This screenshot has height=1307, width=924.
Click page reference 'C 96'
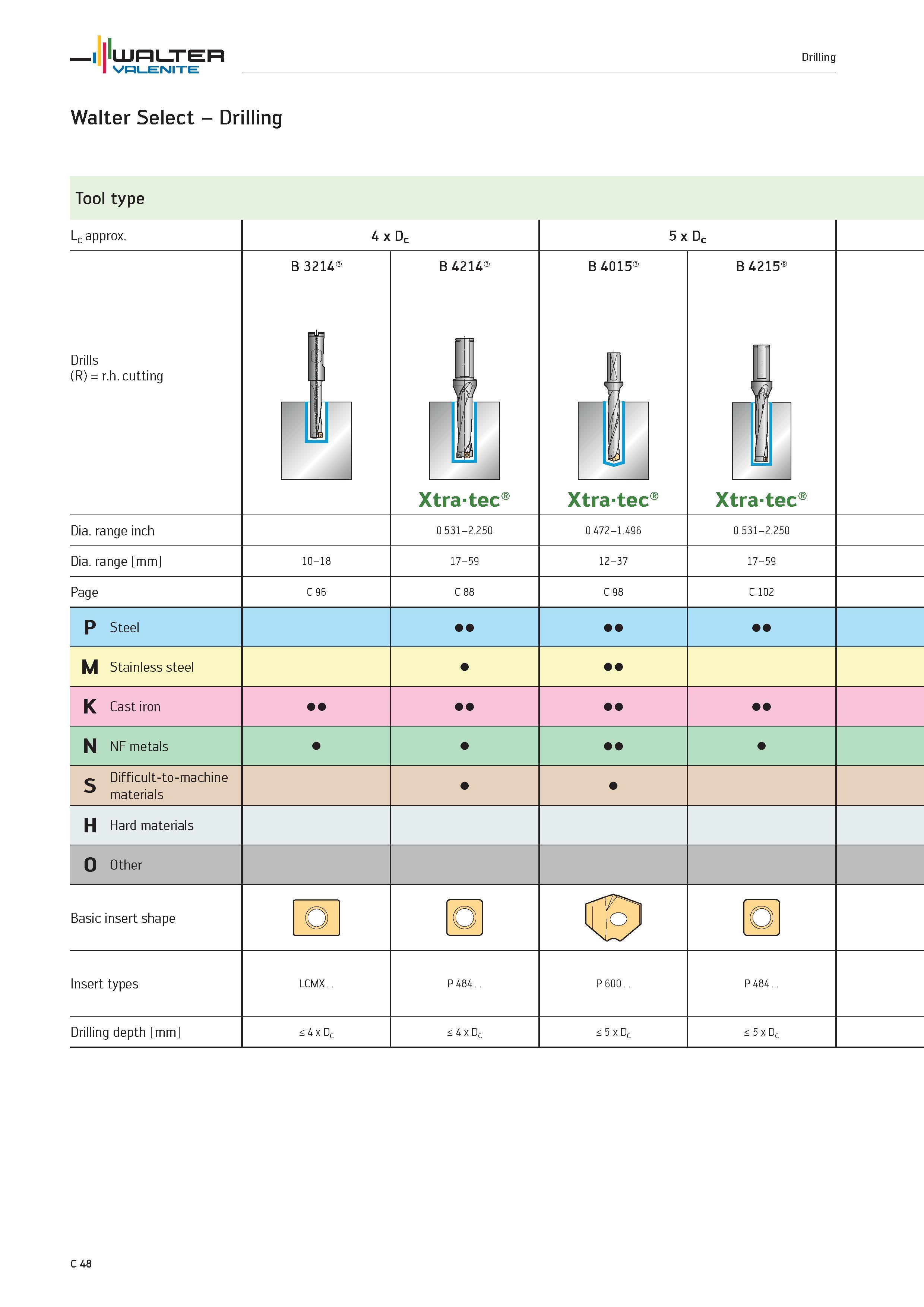[x=317, y=592]
